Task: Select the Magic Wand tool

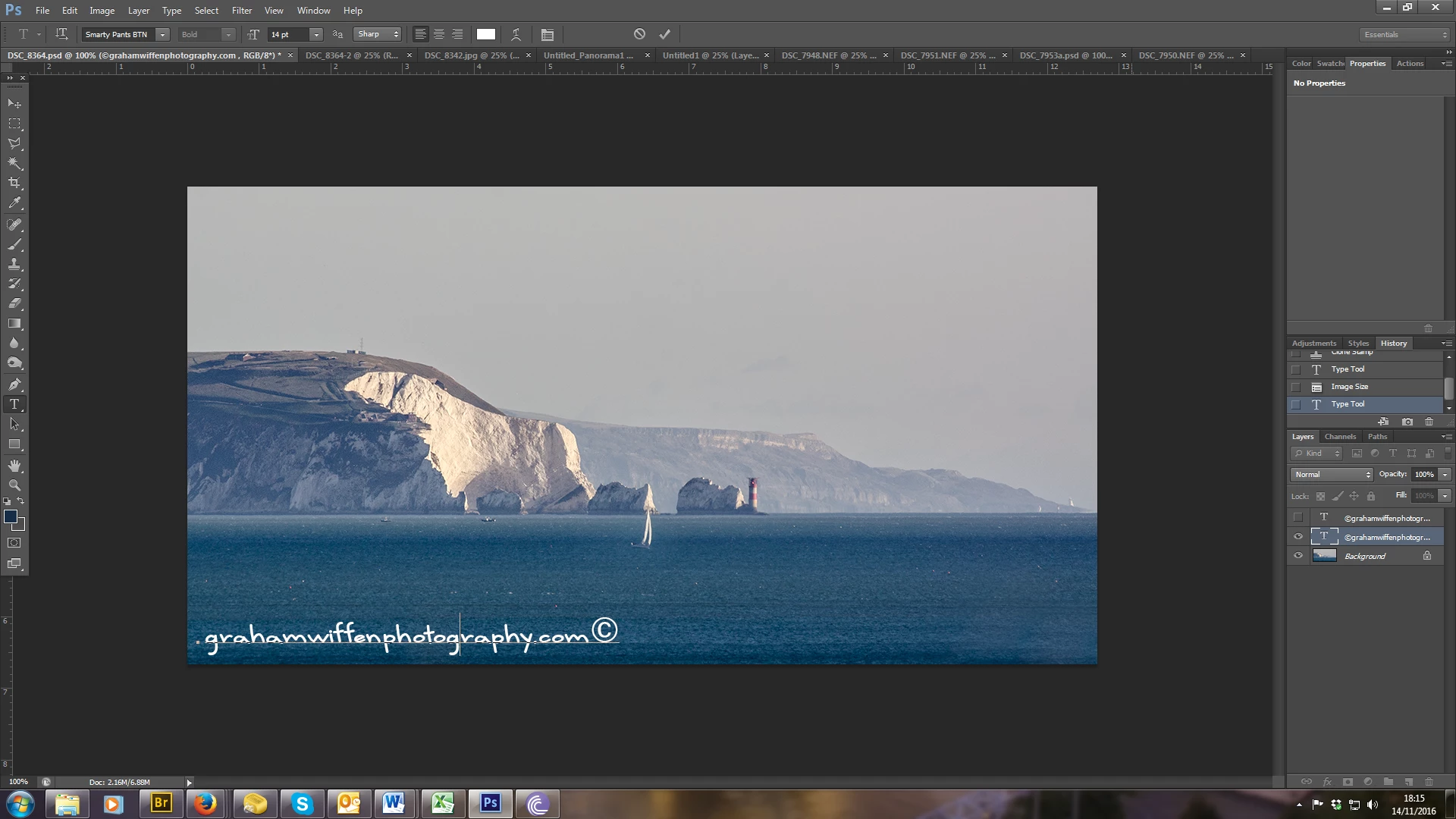Action: (14, 163)
